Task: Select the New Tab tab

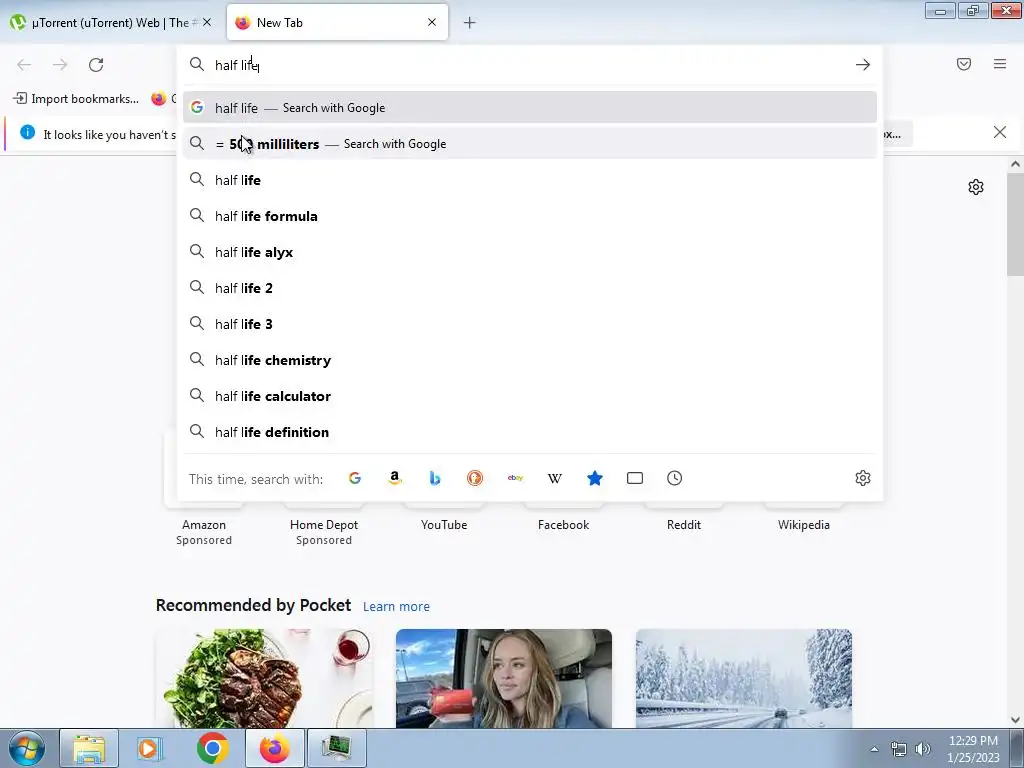Action: tap(338, 22)
